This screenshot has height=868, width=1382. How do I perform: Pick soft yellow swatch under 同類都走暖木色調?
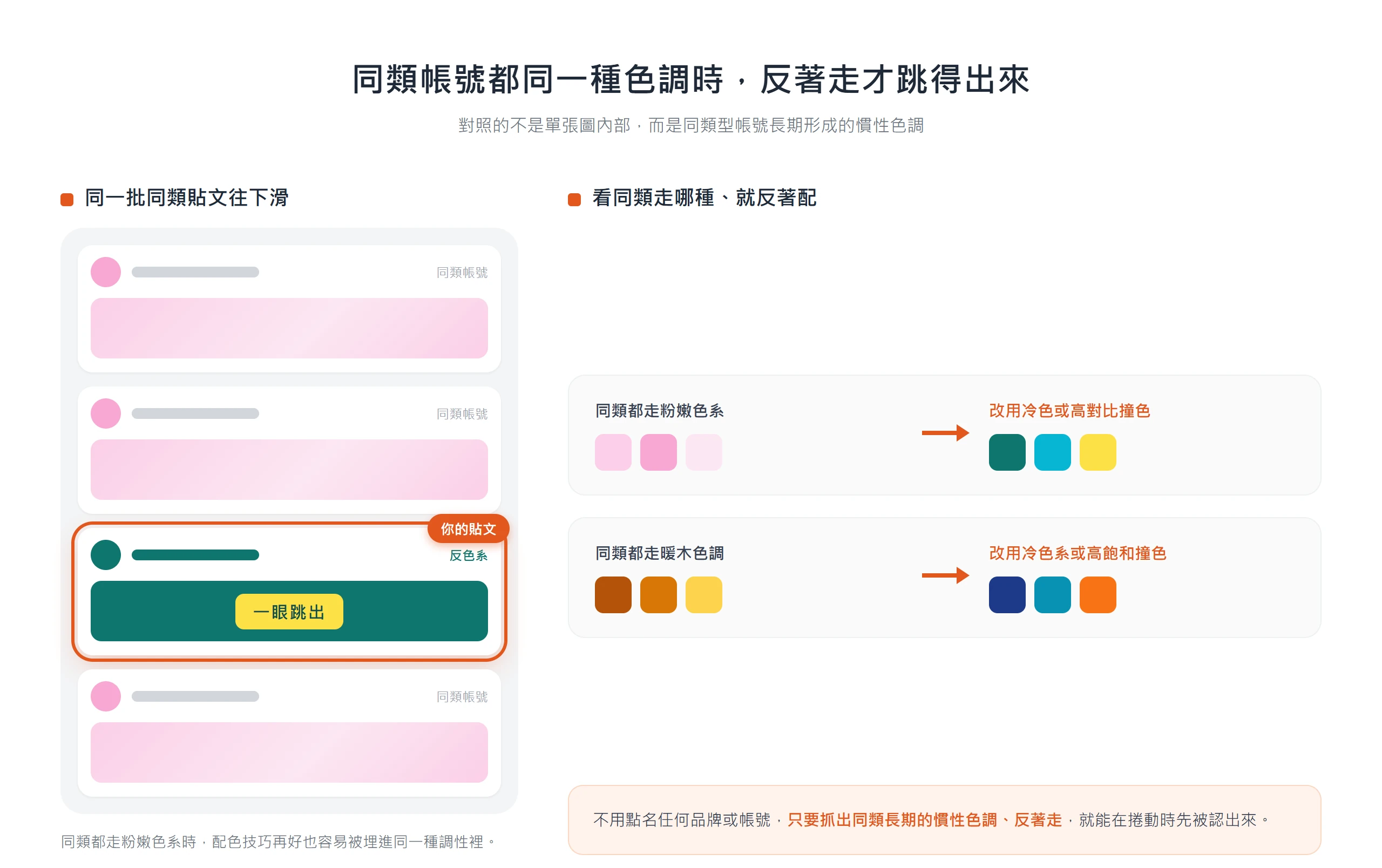pos(703,595)
